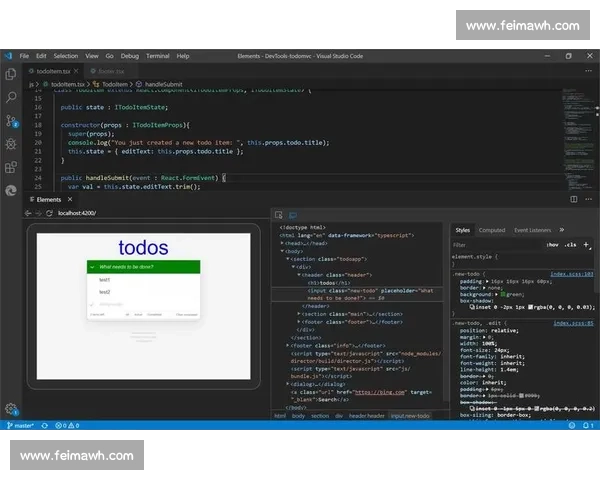
Task: Switch to the Event Listeners tab
Action: point(533,230)
